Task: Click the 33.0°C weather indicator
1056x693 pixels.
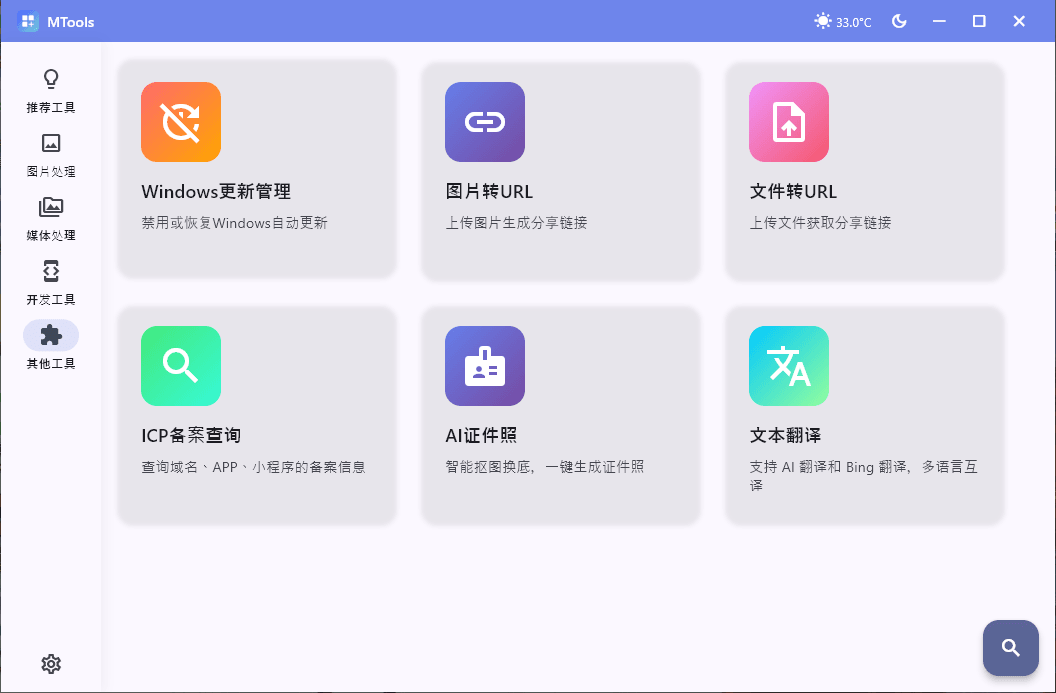Action: pos(843,20)
